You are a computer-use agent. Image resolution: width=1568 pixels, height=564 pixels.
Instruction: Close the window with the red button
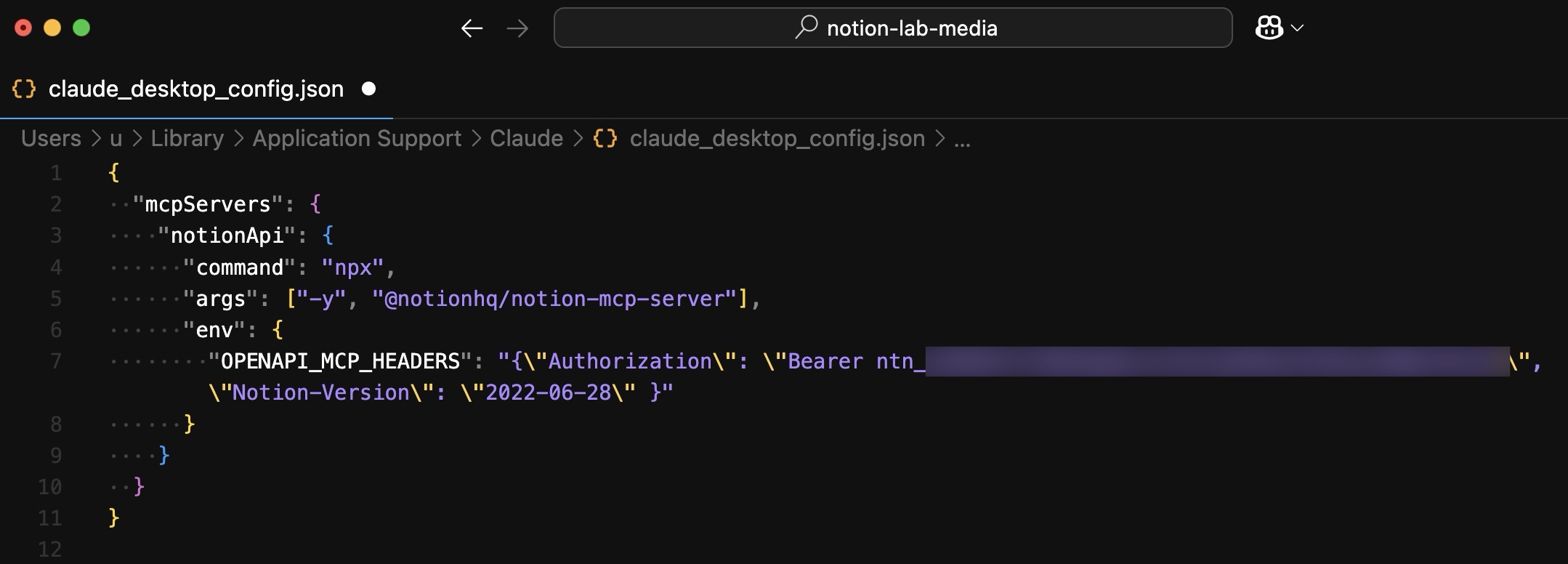coord(23,28)
